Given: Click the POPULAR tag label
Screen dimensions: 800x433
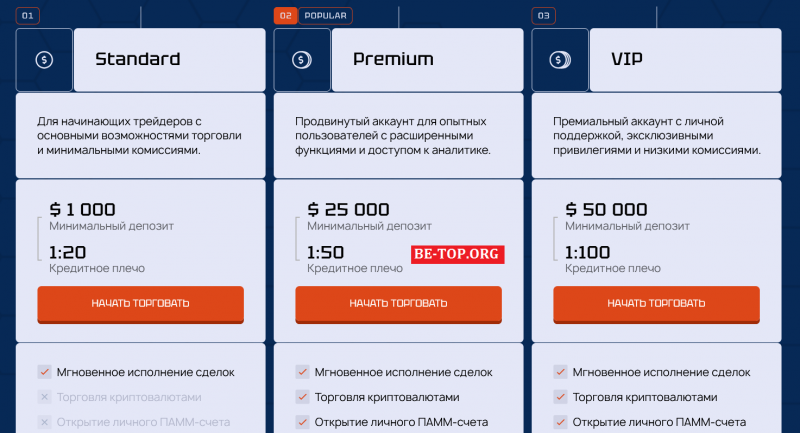Looking at the screenshot, I should pyautogui.click(x=326, y=16).
